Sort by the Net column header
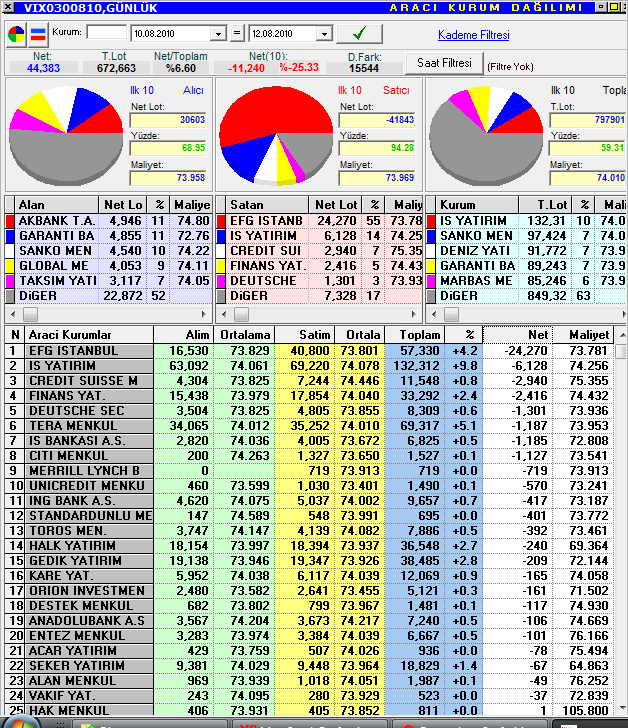628x728 pixels. (518, 335)
